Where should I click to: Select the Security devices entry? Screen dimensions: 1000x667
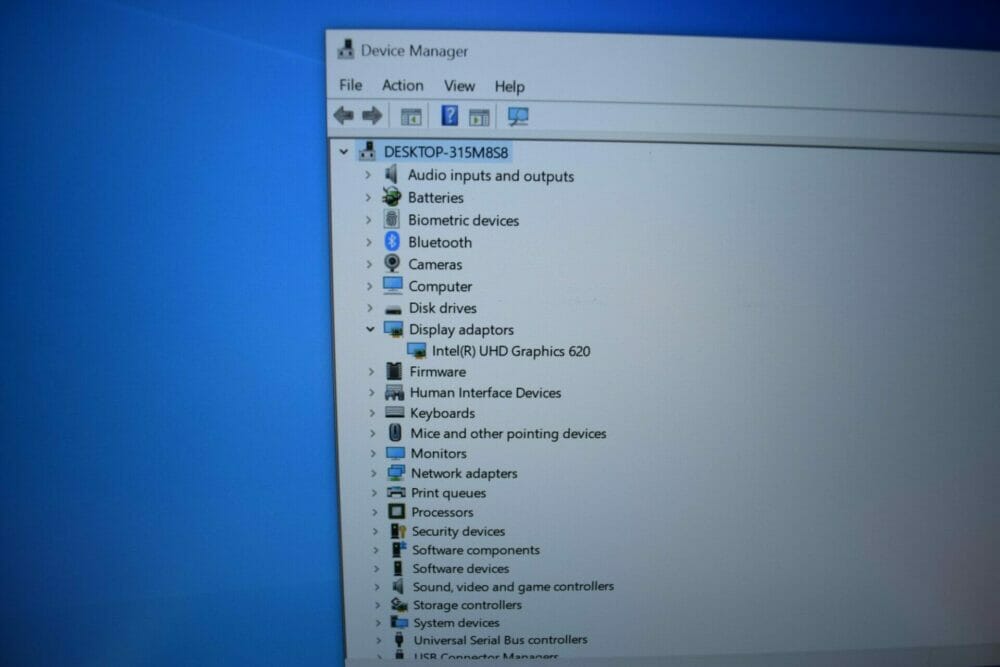[459, 531]
